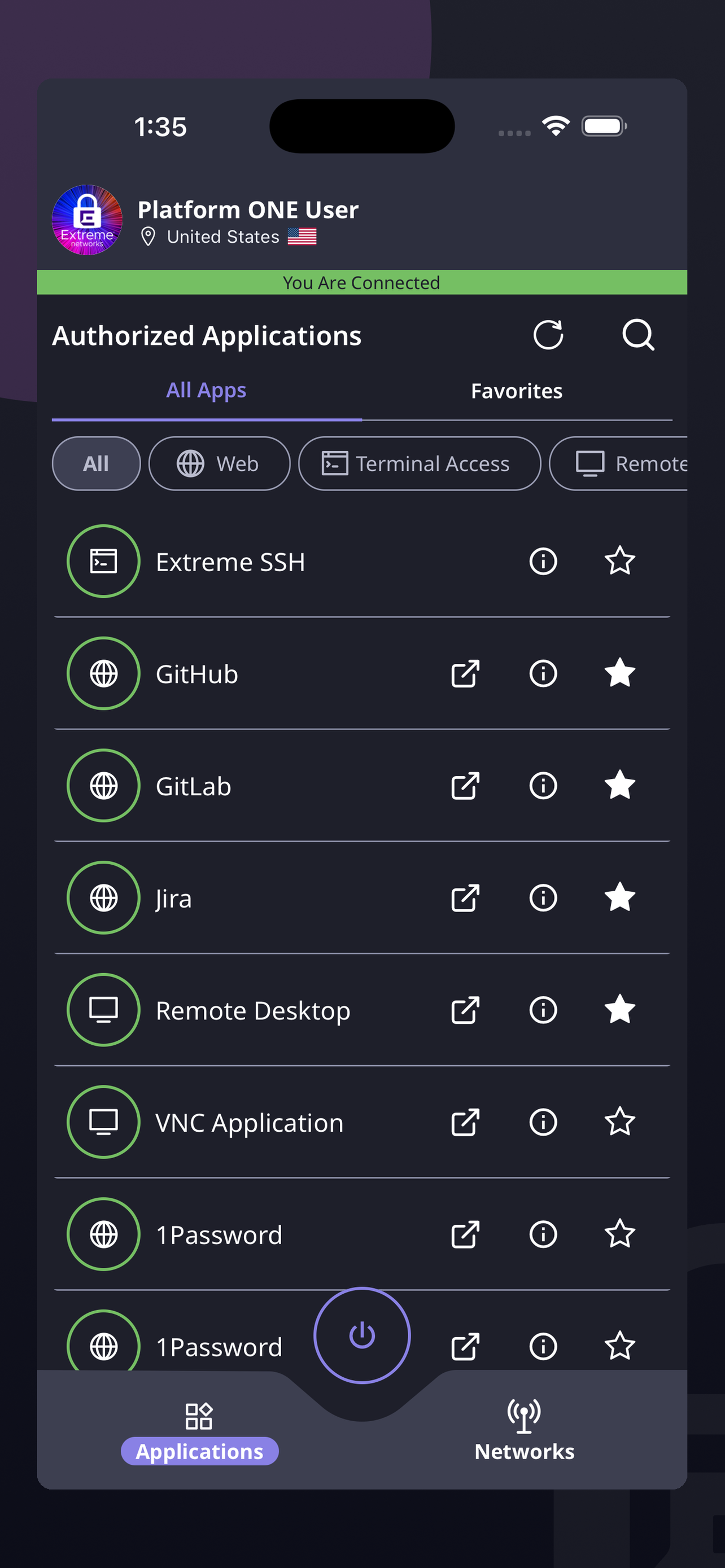The height and width of the screenshot is (1568, 725).
Task: Select the GitHub row label
Action: [x=196, y=674]
